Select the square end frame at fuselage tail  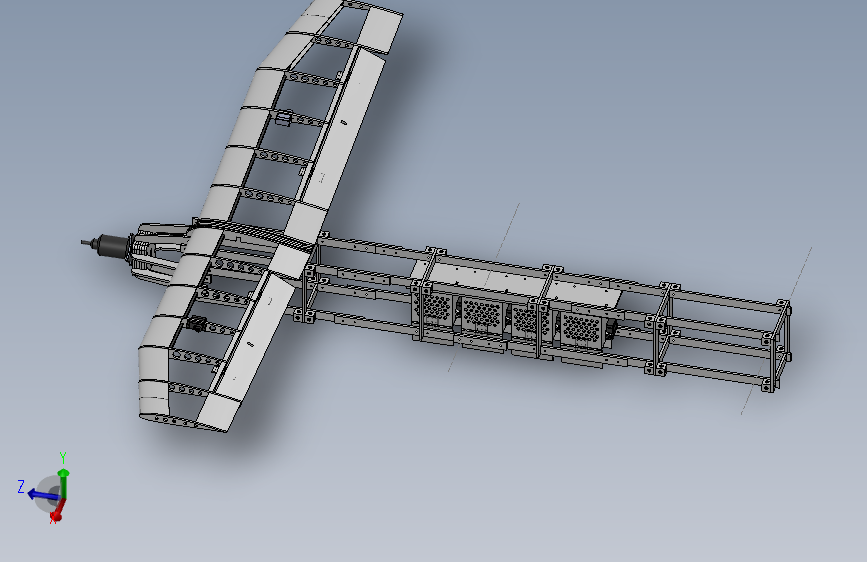tap(777, 346)
